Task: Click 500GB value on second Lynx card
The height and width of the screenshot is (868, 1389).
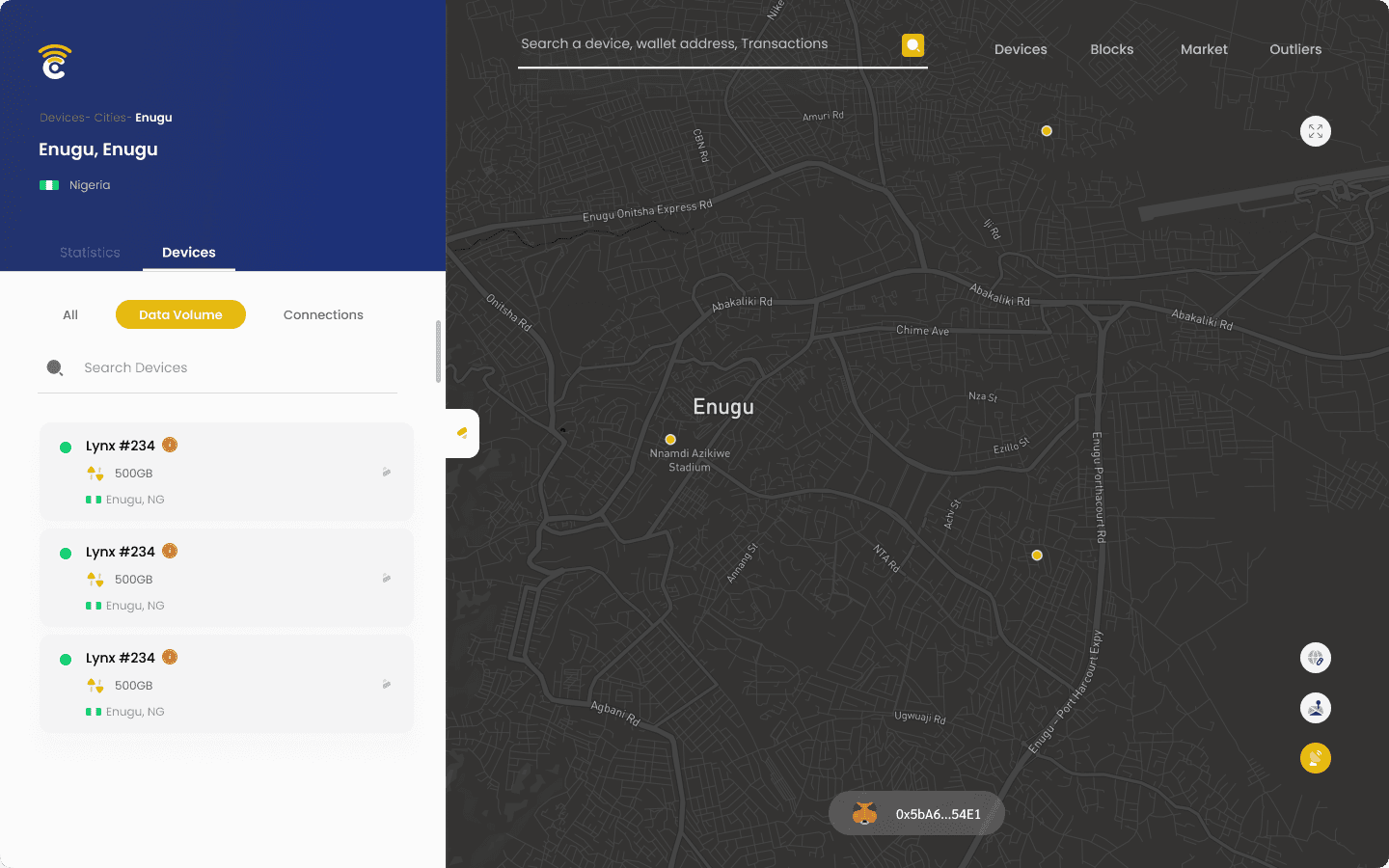Action: 134,580
